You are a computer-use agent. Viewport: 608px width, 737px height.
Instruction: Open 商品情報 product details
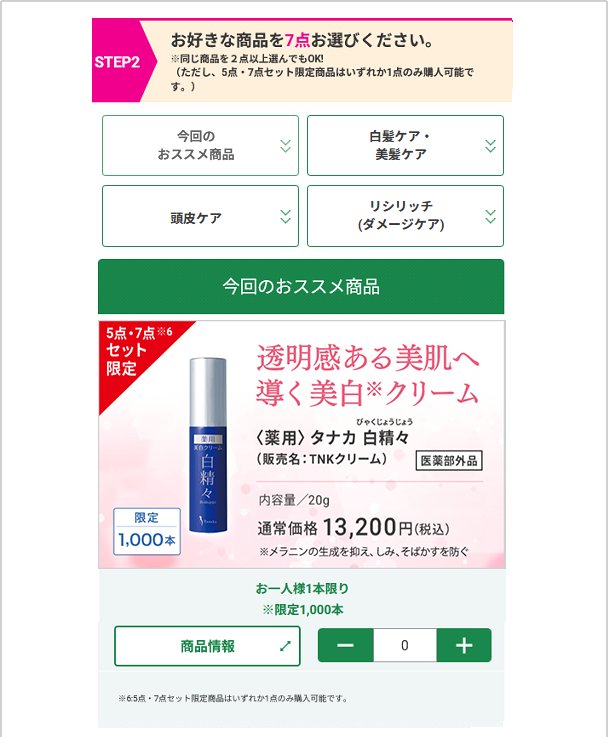click(x=207, y=646)
